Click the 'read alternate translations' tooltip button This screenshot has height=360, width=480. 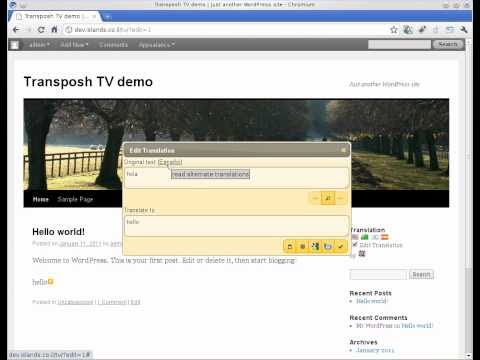coord(210,174)
